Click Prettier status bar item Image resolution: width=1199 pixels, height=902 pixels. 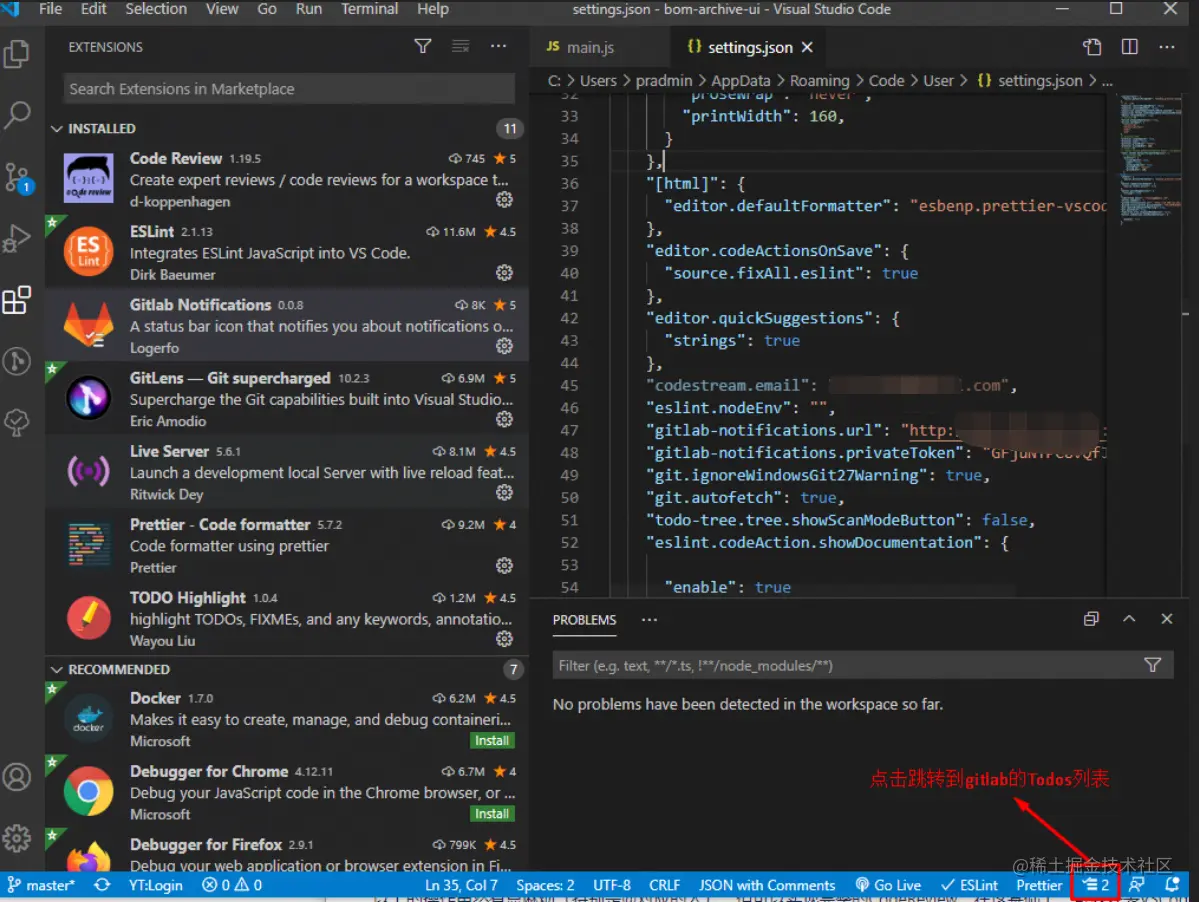[1038, 884]
